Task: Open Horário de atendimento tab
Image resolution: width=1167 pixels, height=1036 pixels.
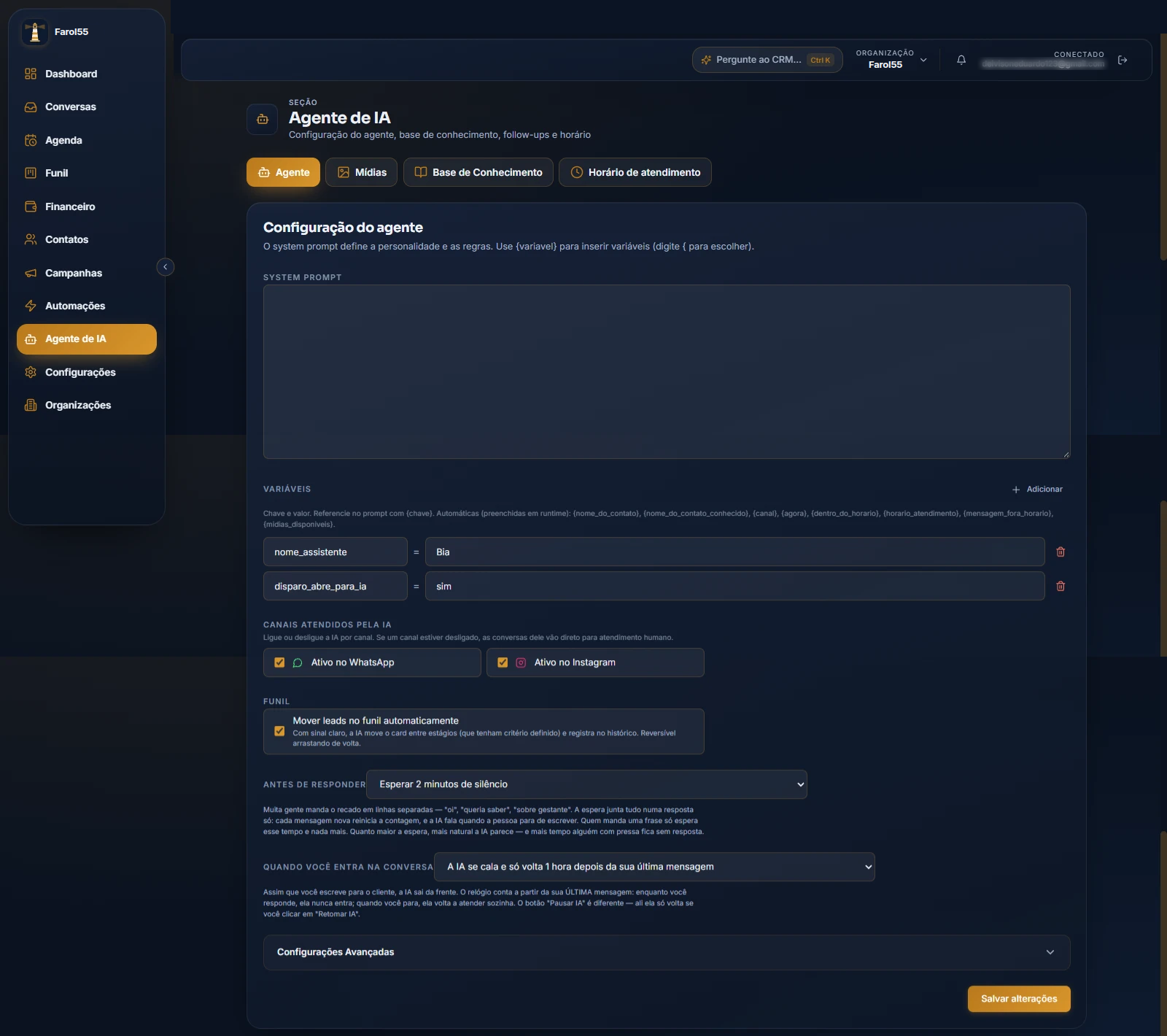Action: tap(635, 172)
